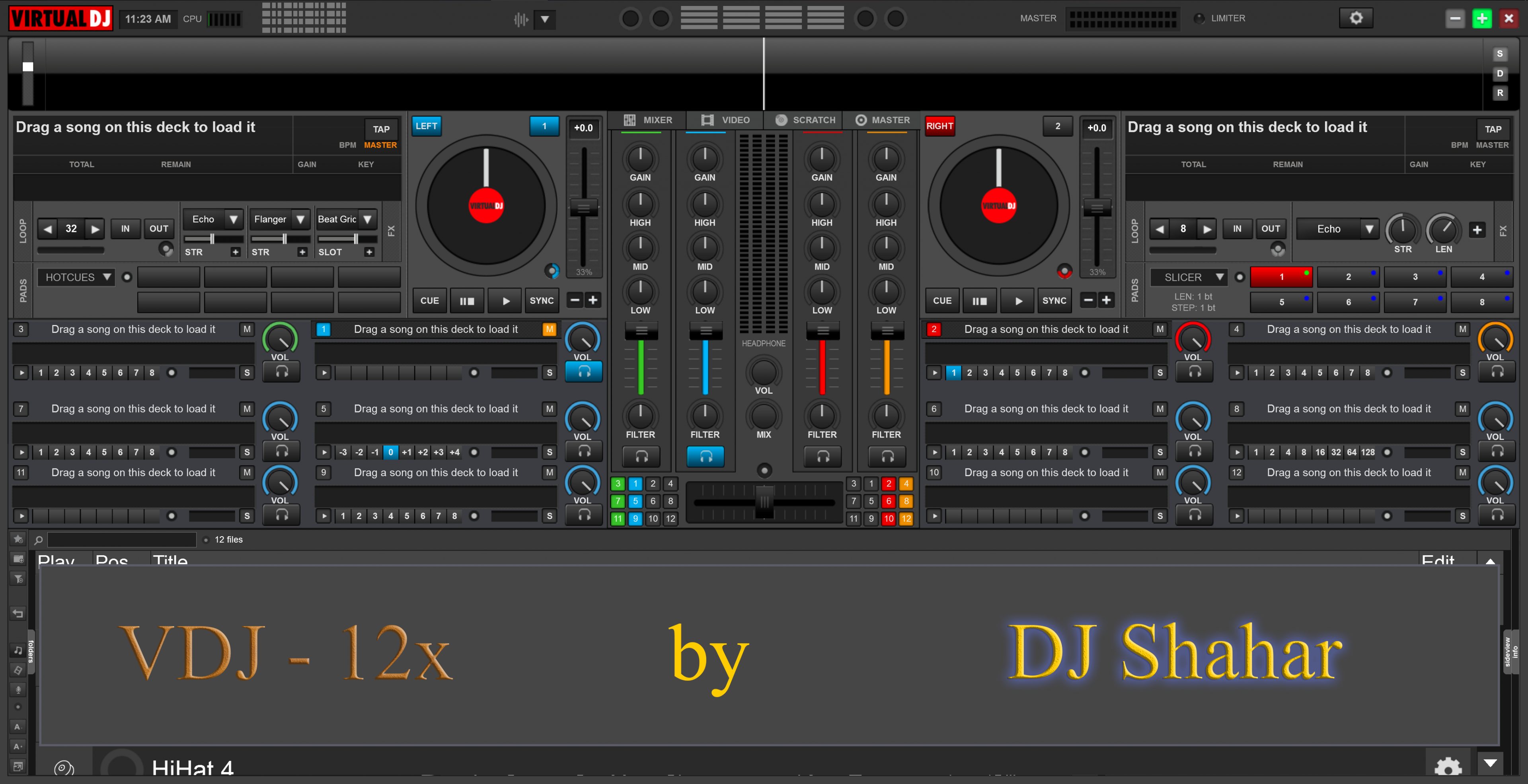The height and width of the screenshot is (784, 1528).
Task: Open the Flanger effect dropdown
Action: click(300, 219)
